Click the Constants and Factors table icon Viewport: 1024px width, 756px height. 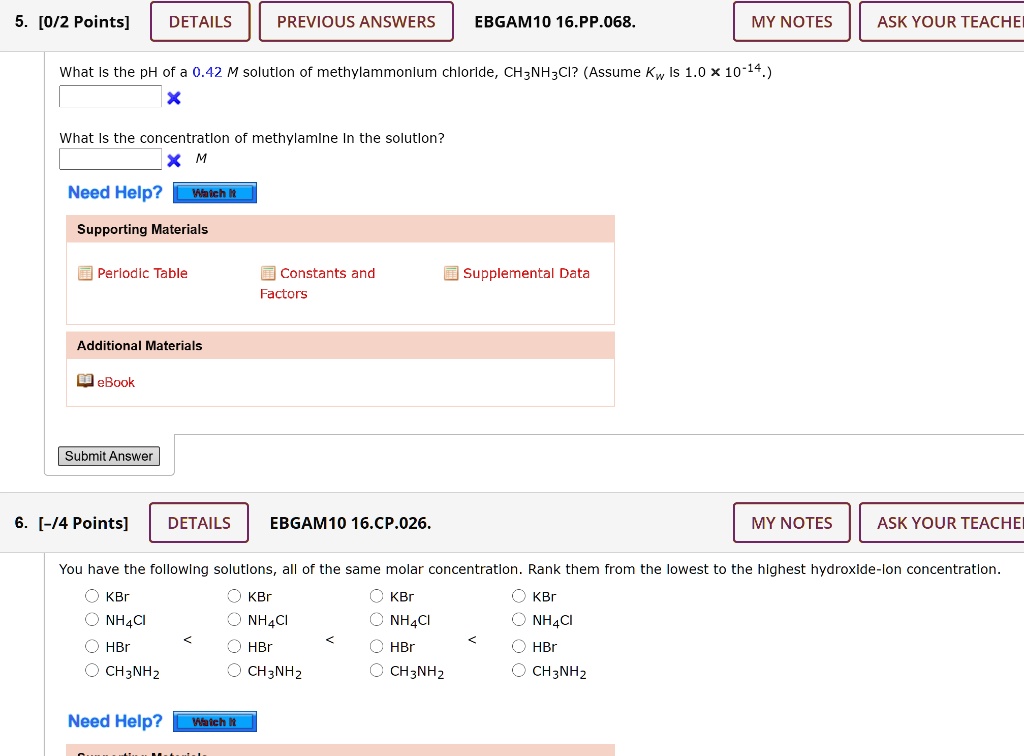coord(268,274)
